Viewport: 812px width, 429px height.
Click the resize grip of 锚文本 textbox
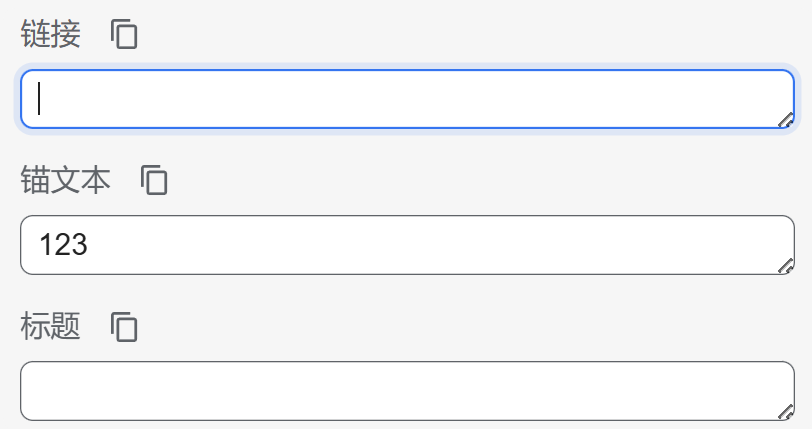coord(786,266)
